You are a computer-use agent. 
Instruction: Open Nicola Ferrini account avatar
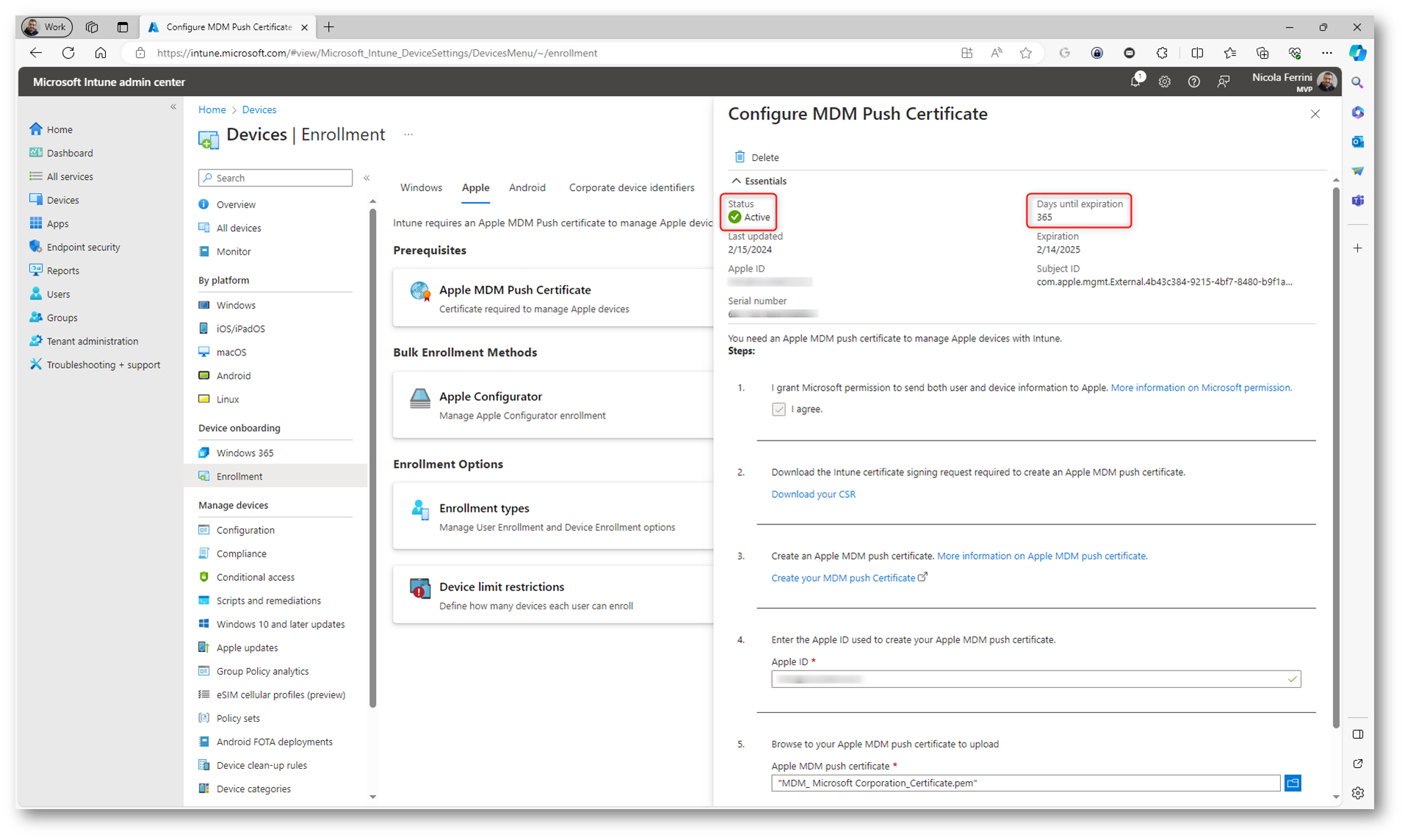click(x=1327, y=82)
